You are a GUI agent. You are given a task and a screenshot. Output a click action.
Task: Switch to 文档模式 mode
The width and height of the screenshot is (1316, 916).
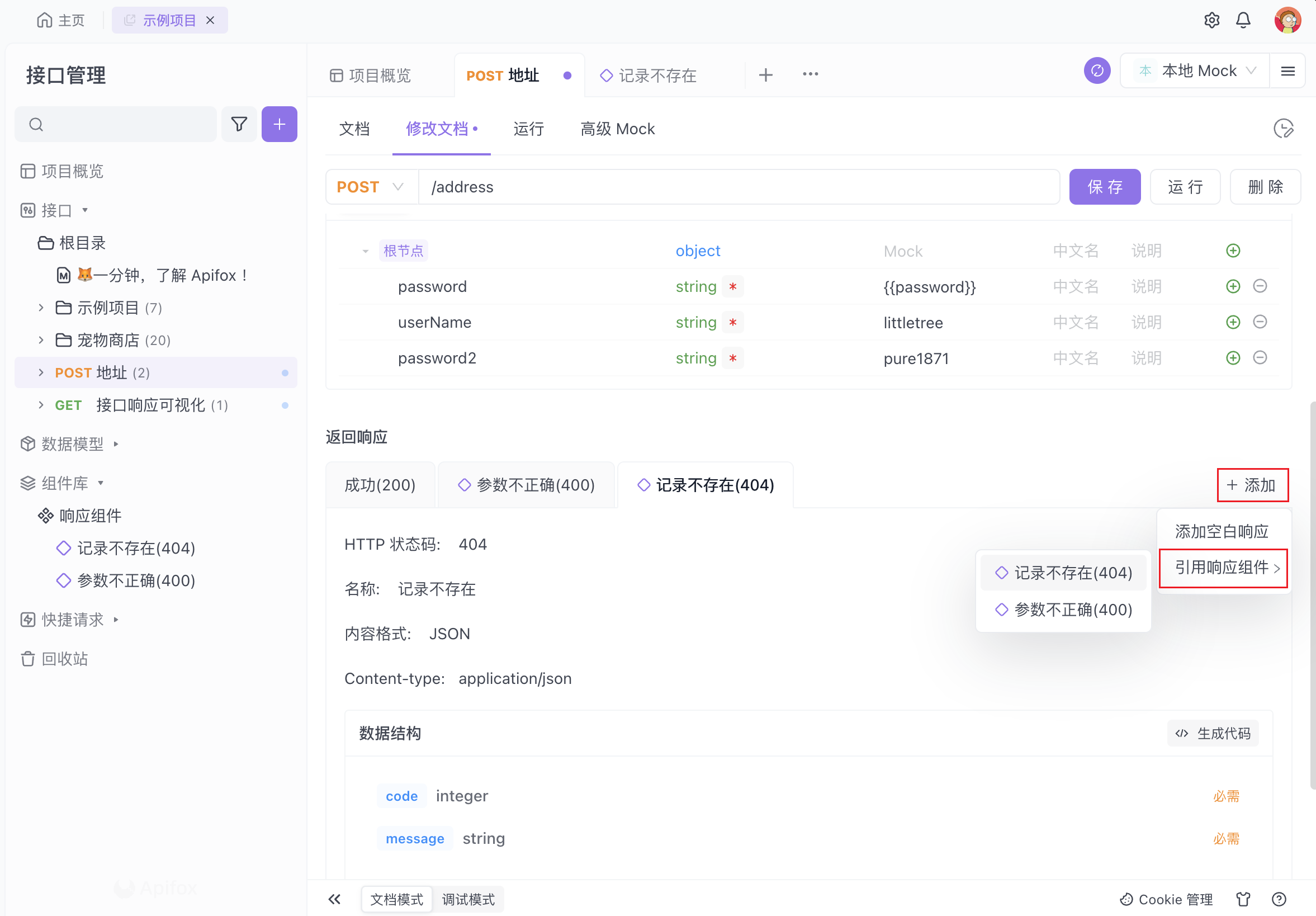pyautogui.click(x=396, y=899)
